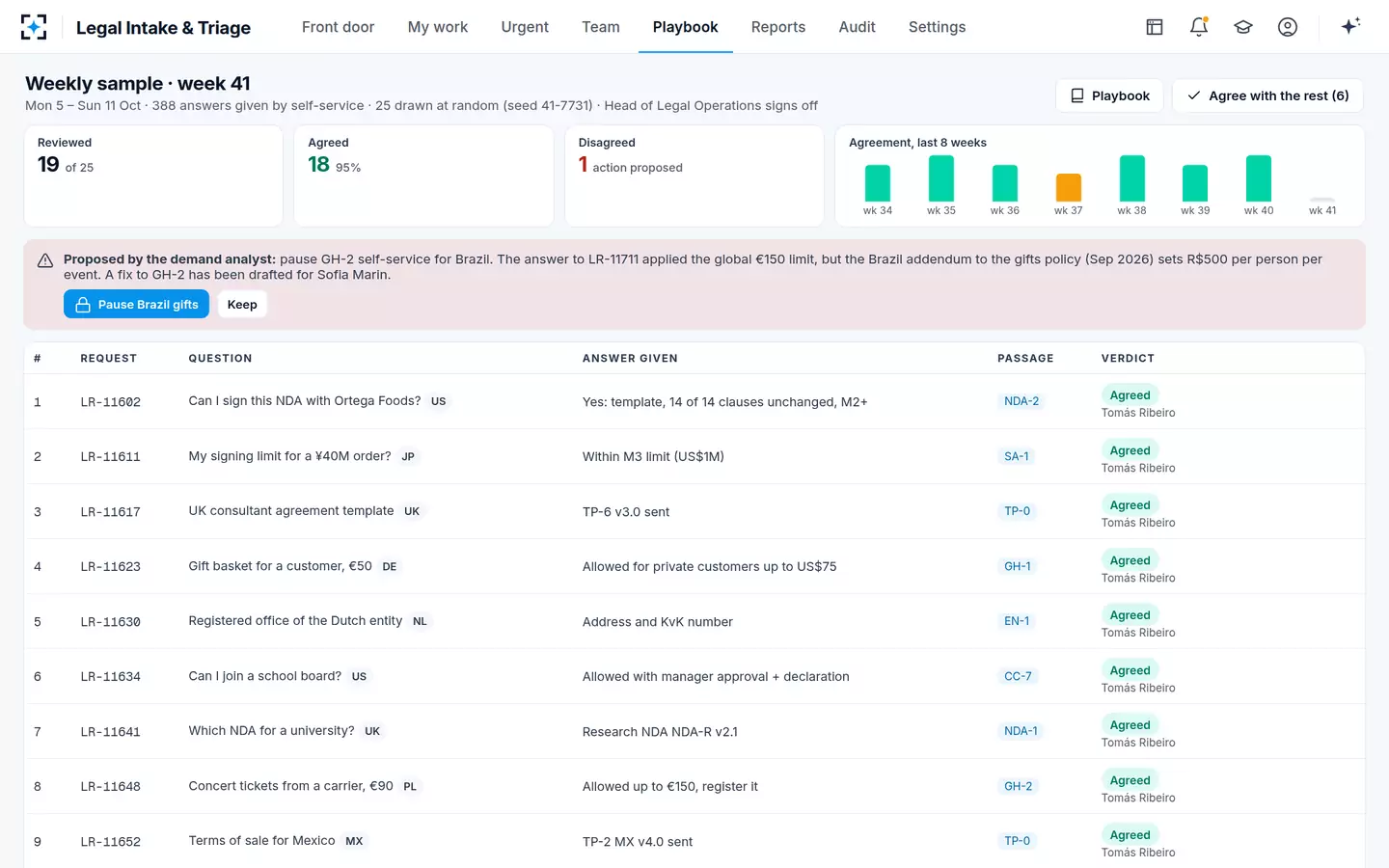1389x868 pixels.
Task: Click the wk 35 agreement bar
Action: 941,178
